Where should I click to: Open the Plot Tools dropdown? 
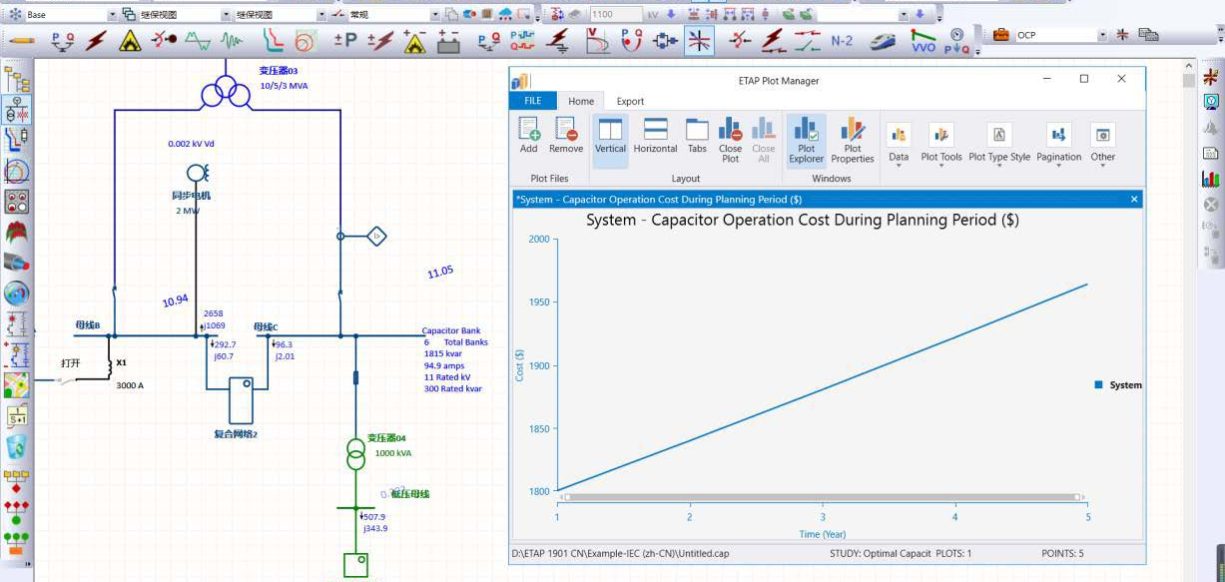[x=941, y=141]
